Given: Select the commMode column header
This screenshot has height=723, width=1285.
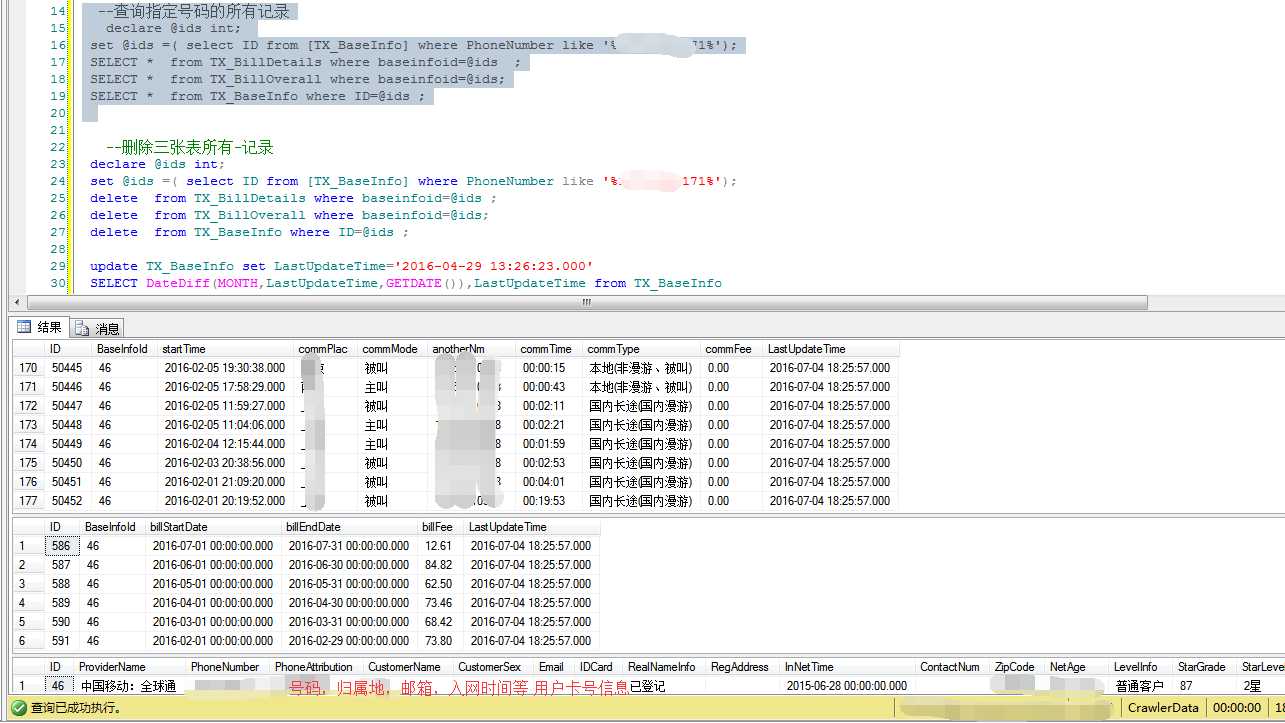Looking at the screenshot, I should click(393, 349).
